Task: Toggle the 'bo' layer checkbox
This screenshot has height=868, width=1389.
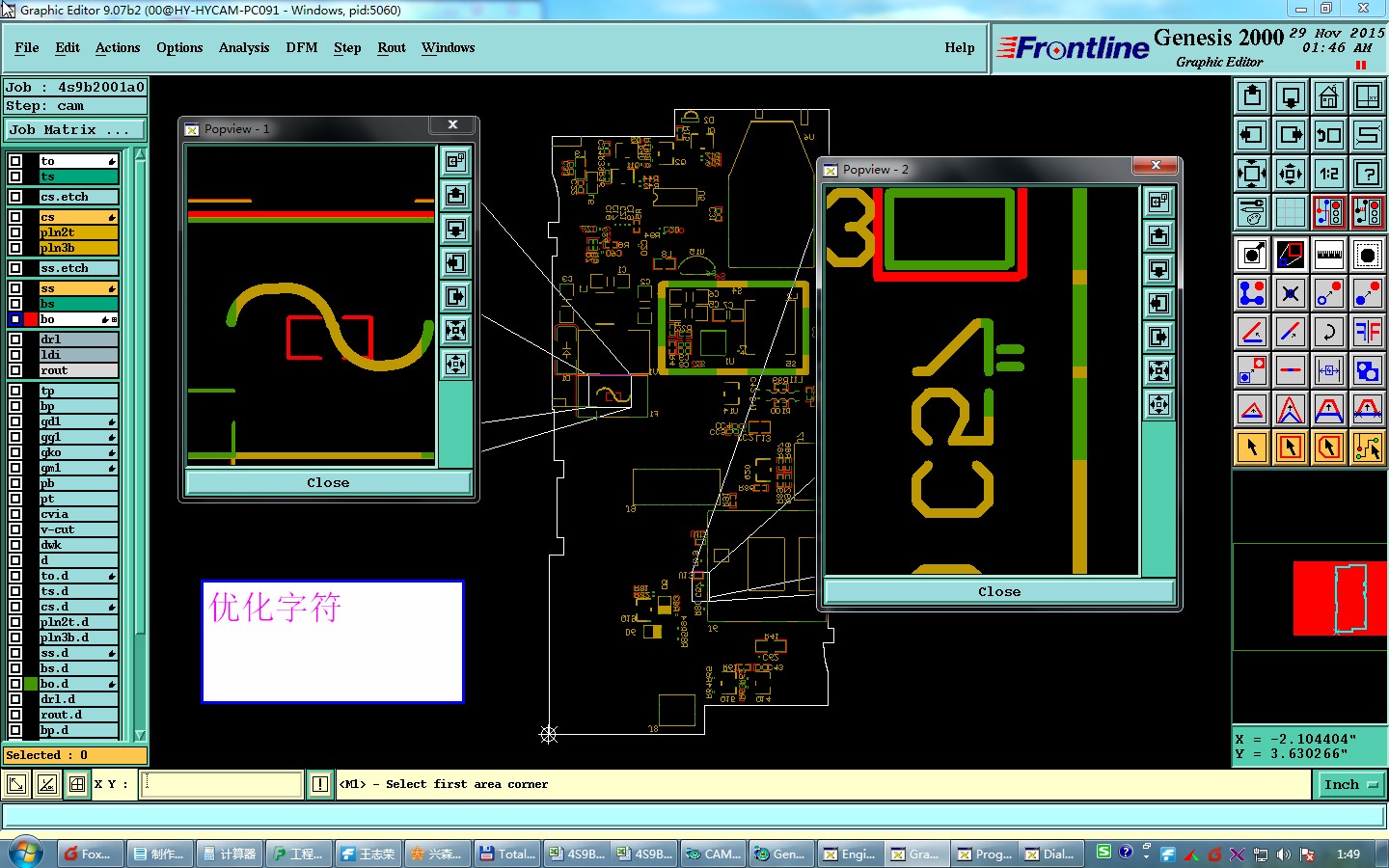Action: point(15,319)
